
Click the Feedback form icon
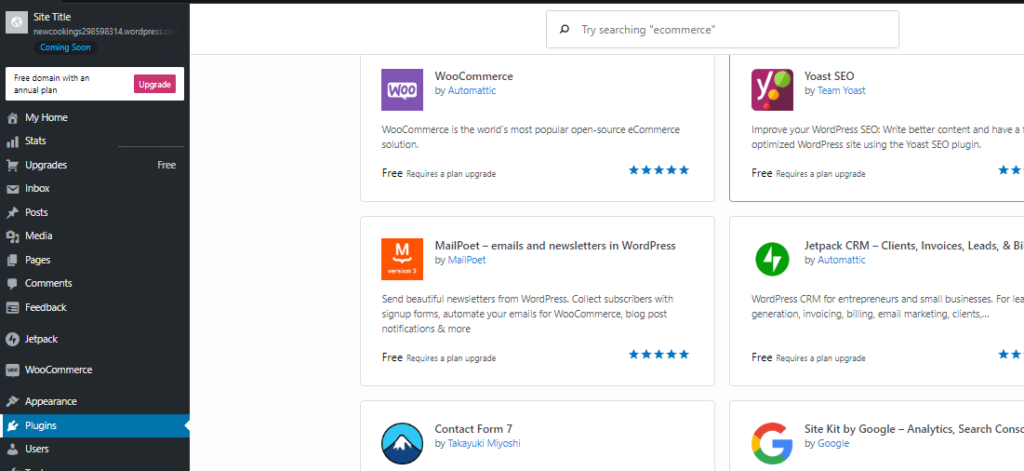pos(12,307)
